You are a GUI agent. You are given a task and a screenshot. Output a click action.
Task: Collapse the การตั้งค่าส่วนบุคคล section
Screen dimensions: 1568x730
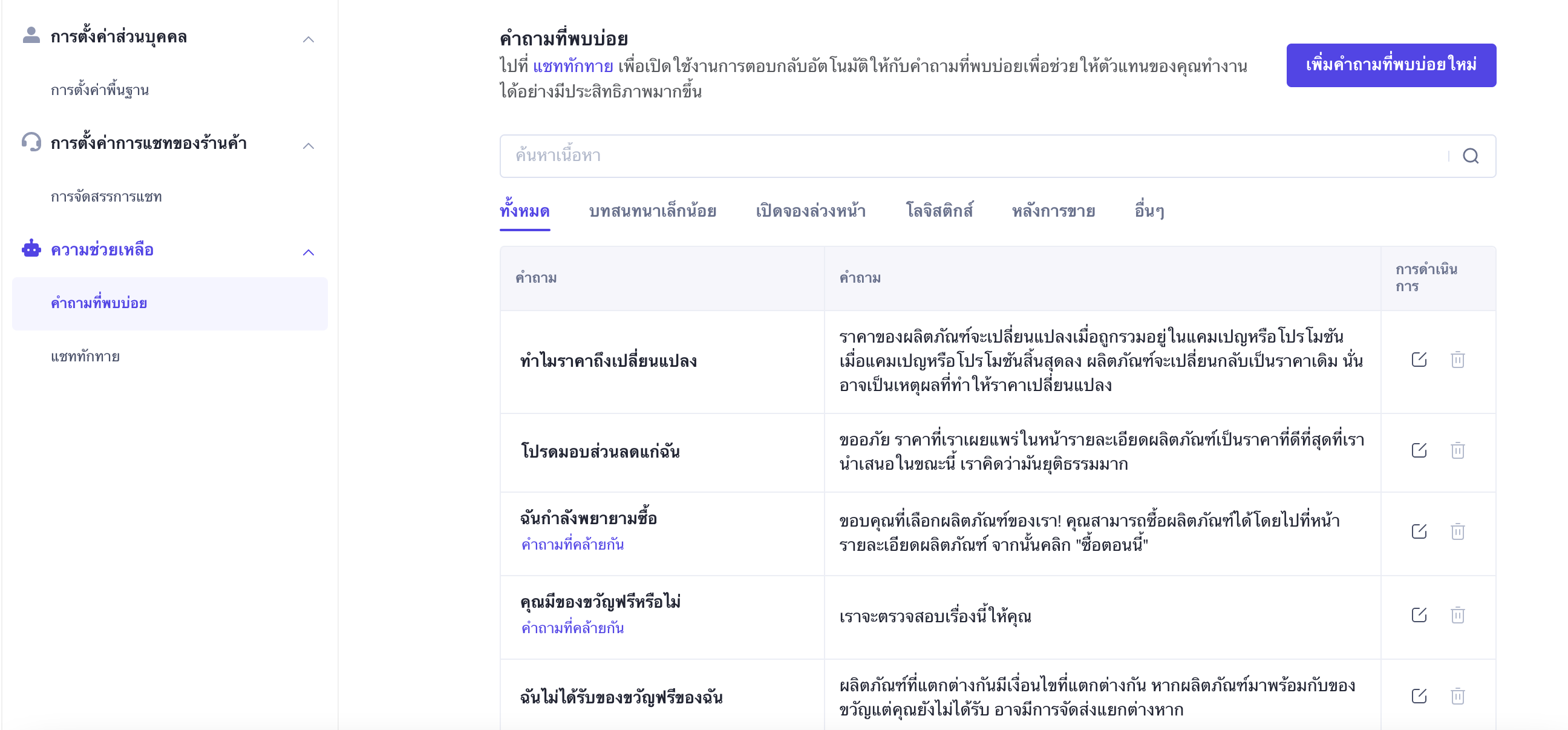(x=309, y=39)
